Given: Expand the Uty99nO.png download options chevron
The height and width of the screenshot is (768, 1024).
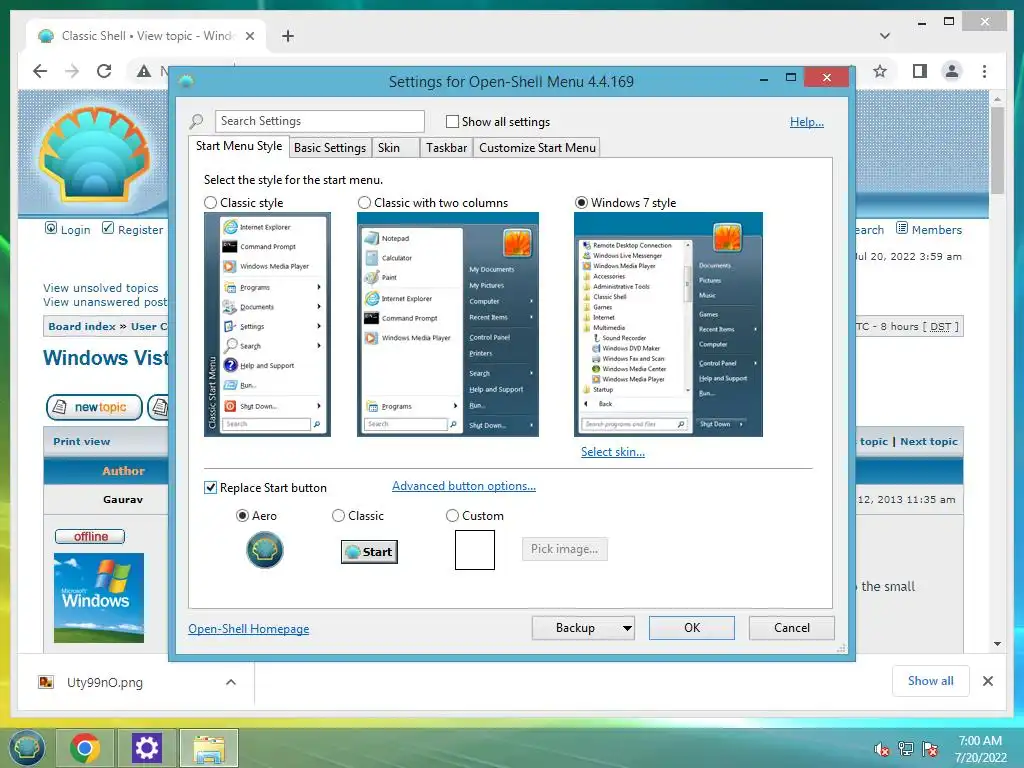Looking at the screenshot, I should point(231,682).
